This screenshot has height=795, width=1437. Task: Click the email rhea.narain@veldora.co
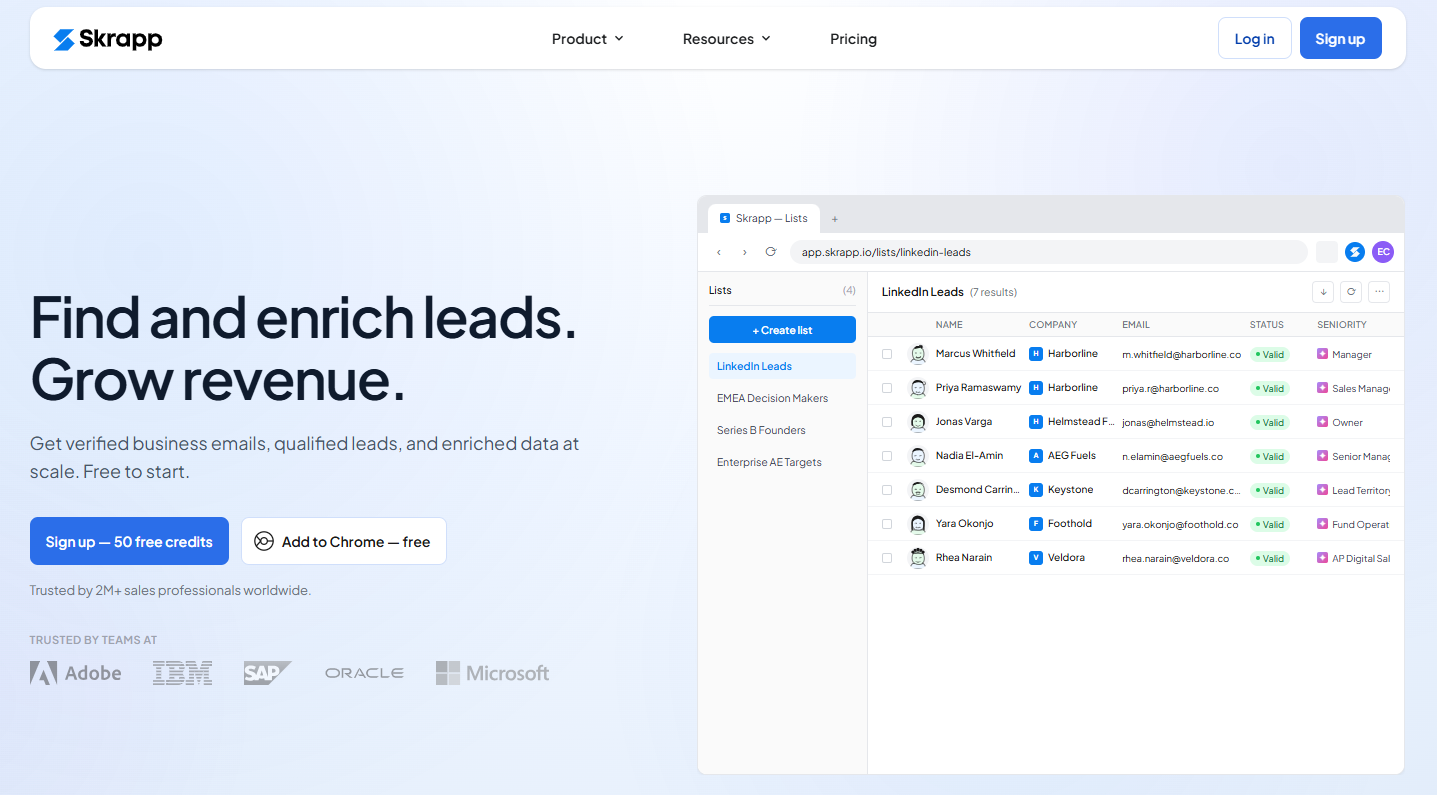1175,559
